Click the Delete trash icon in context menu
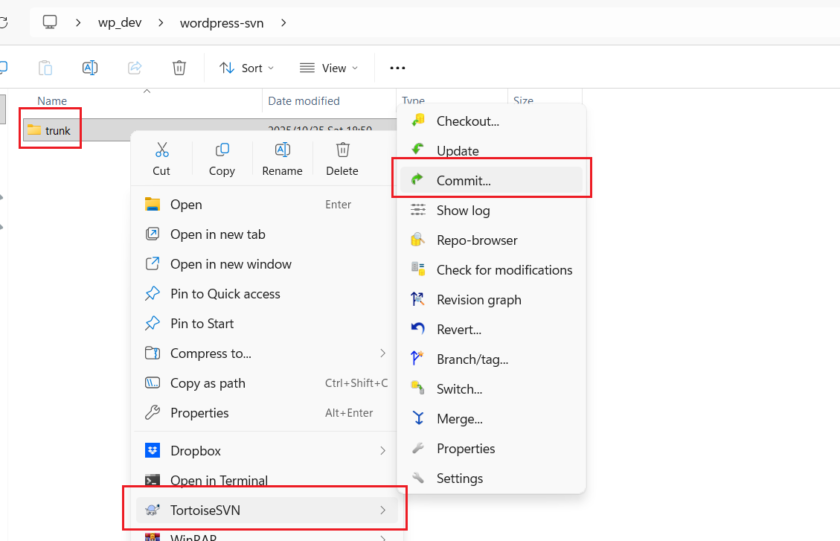This screenshot has width=840, height=541. (343, 150)
